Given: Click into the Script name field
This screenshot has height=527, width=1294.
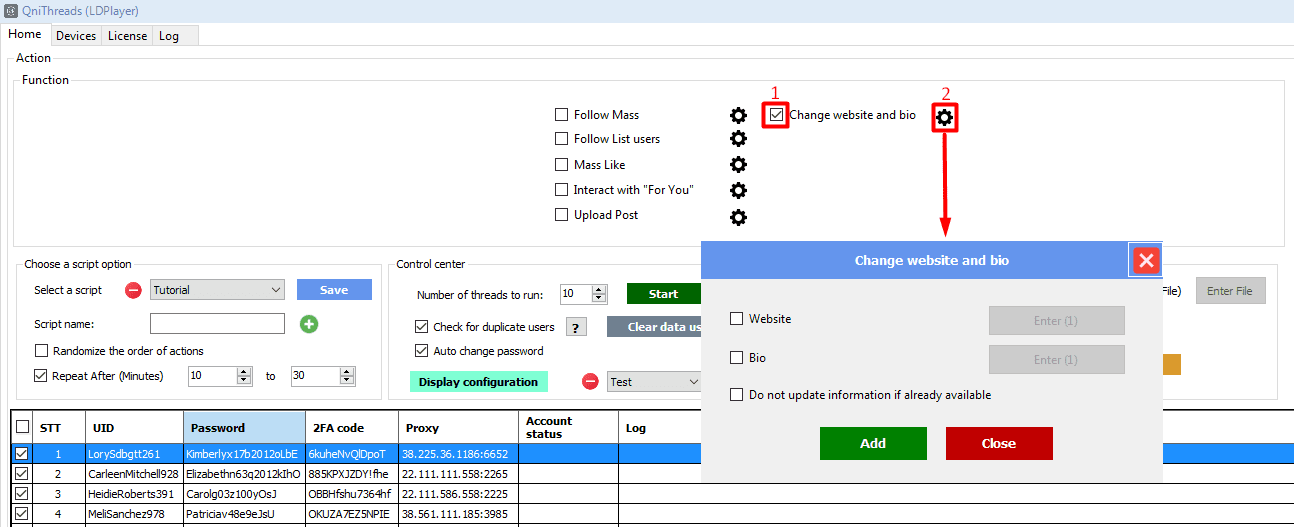Looking at the screenshot, I should pyautogui.click(x=217, y=324).
